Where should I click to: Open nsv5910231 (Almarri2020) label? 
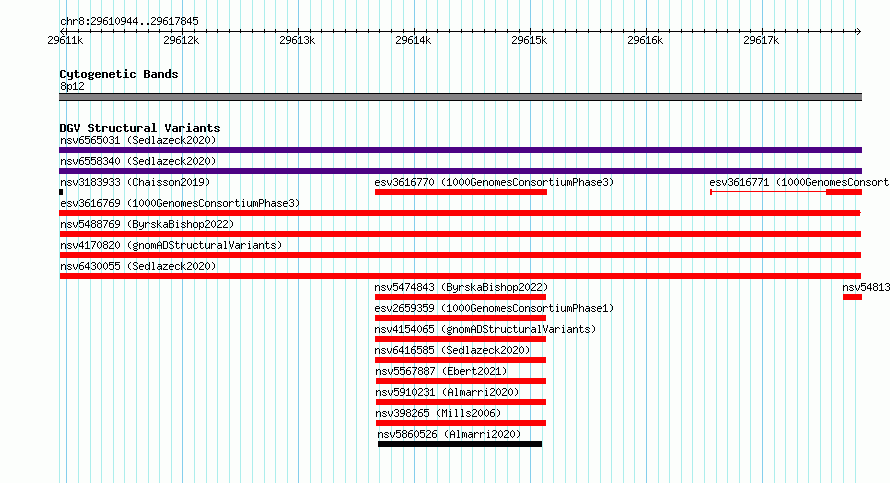(447, 392)
